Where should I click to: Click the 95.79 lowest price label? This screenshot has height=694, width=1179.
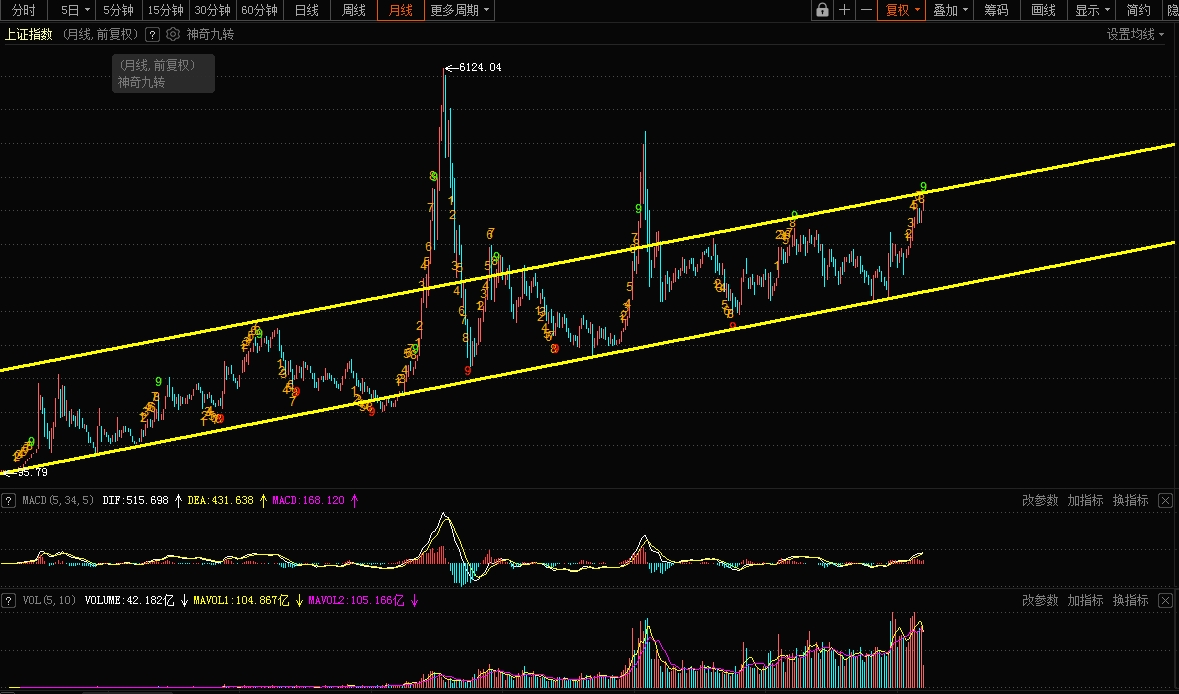(32, 472)
